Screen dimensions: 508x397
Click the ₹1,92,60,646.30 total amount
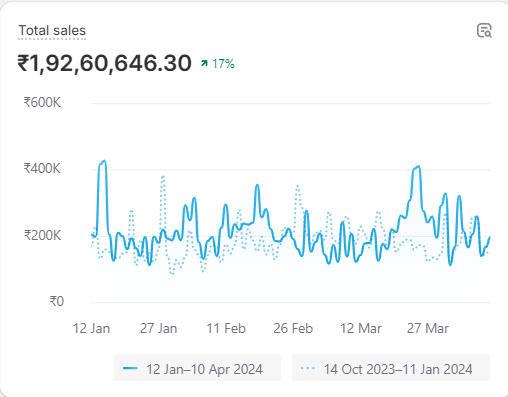point(104,63)
